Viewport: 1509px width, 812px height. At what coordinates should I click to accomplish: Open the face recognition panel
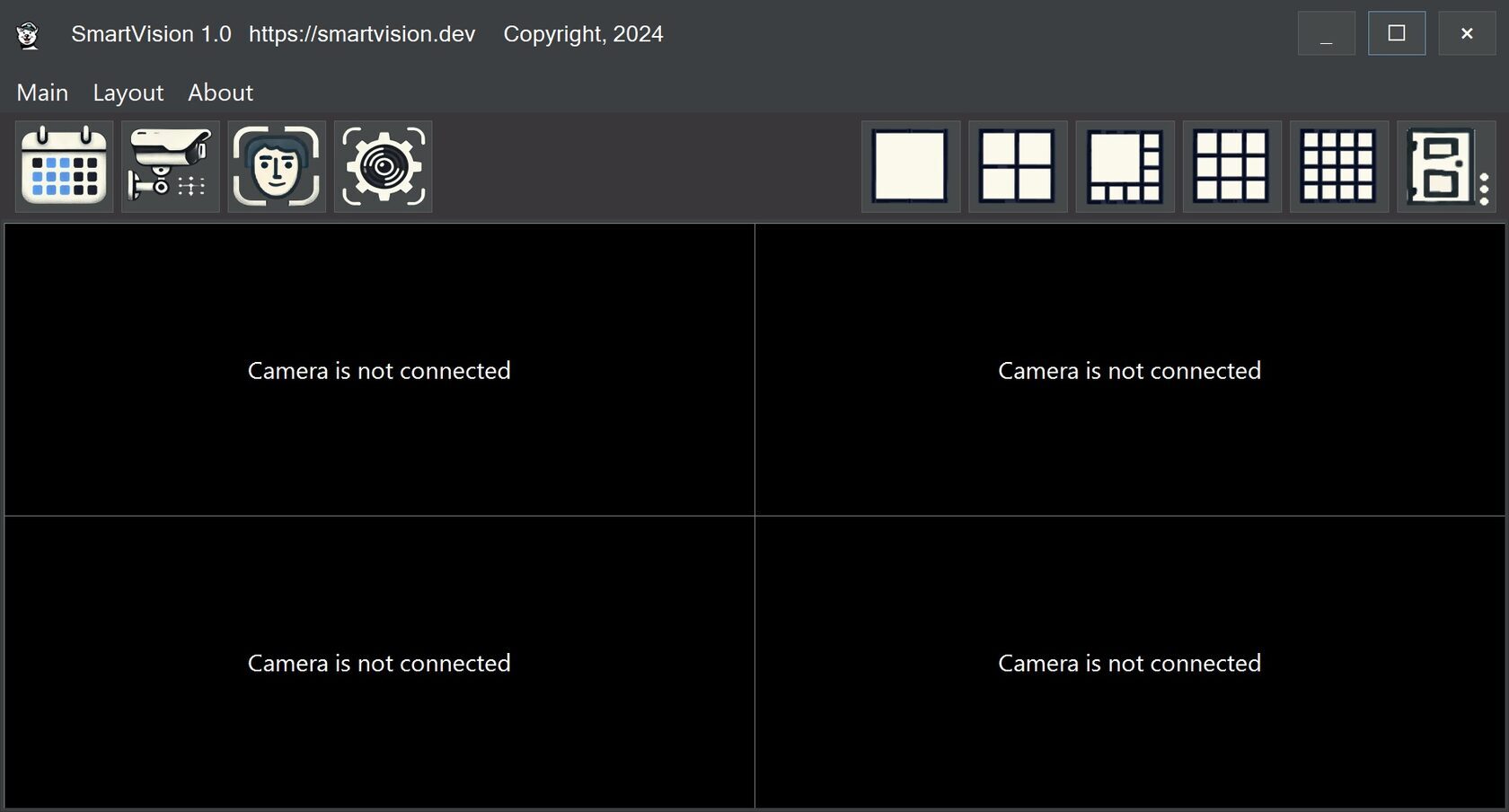[276, 166]
